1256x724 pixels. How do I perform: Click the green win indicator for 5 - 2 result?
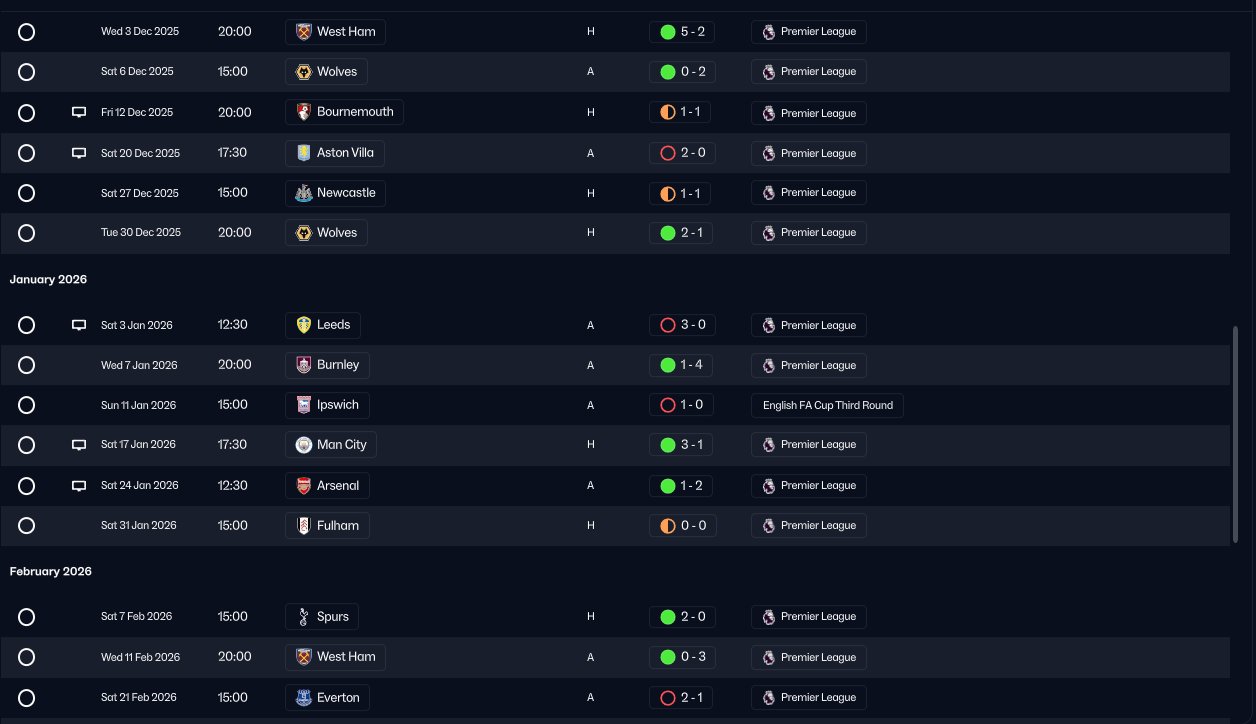point(667,32)
